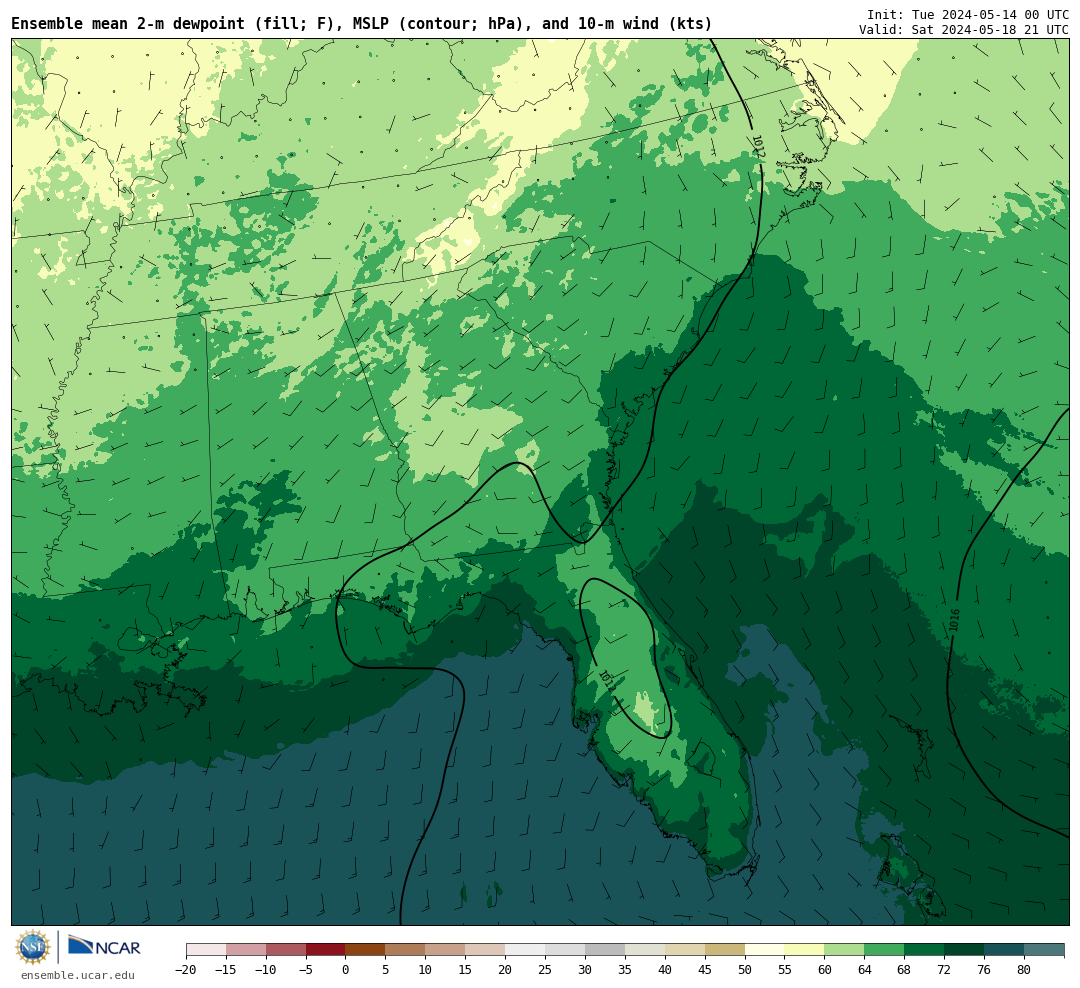The width and height of the screenshot is (1080, 988).
Task: Pick the 72 to 76 deep green swatch
Action: (x=965, y=950)
